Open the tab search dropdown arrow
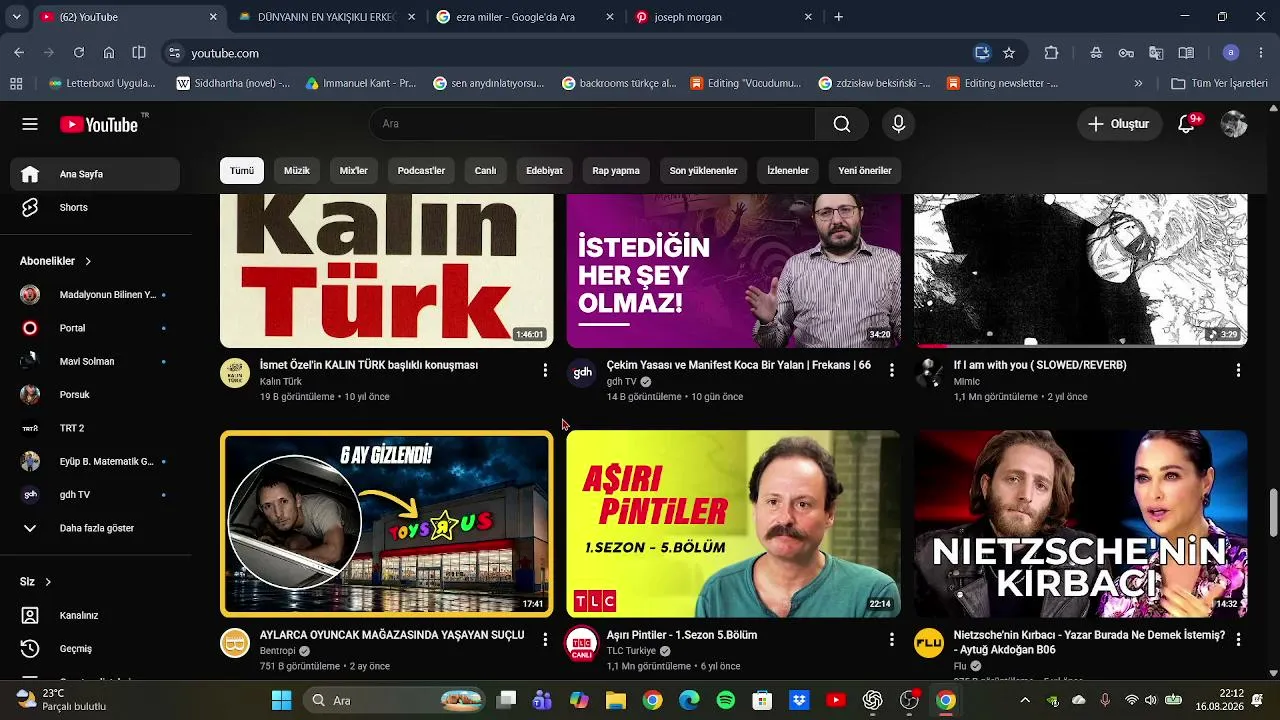Image resolution: width=1280 pixels, height=720 pixels. pyautogui.click(x=16, y=17)
